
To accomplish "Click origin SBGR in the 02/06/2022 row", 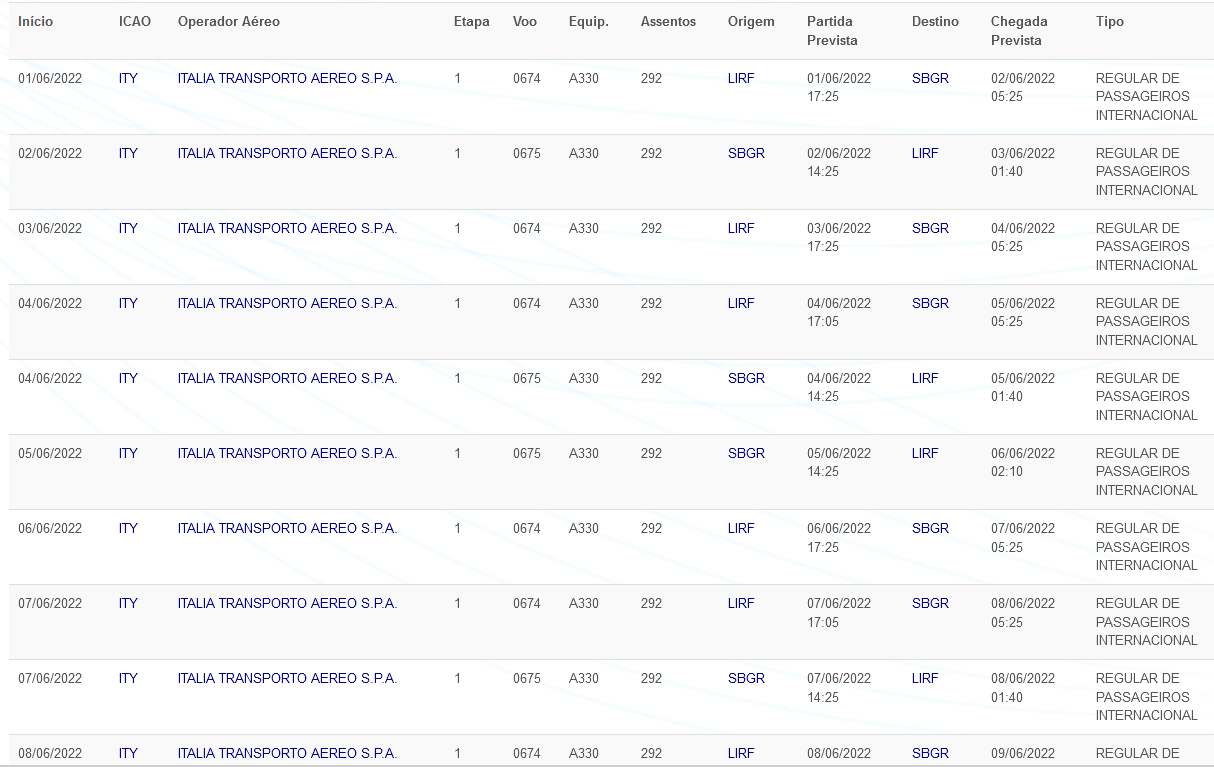I will (746, 153).
